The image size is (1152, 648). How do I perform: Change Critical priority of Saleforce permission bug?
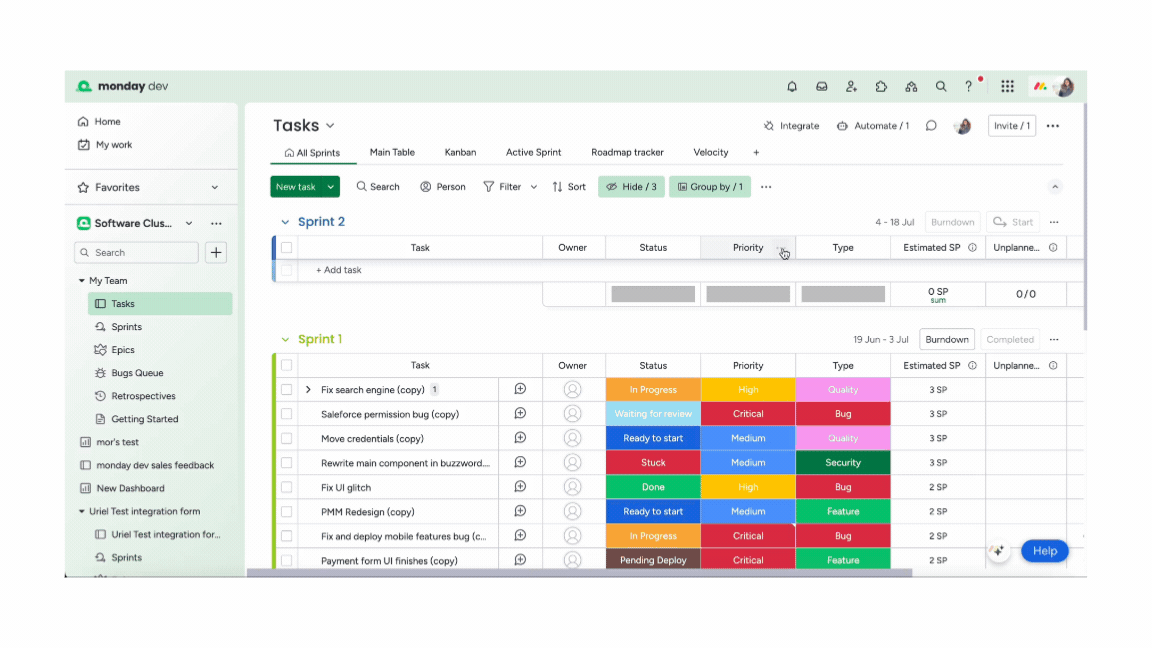point(748,414)
